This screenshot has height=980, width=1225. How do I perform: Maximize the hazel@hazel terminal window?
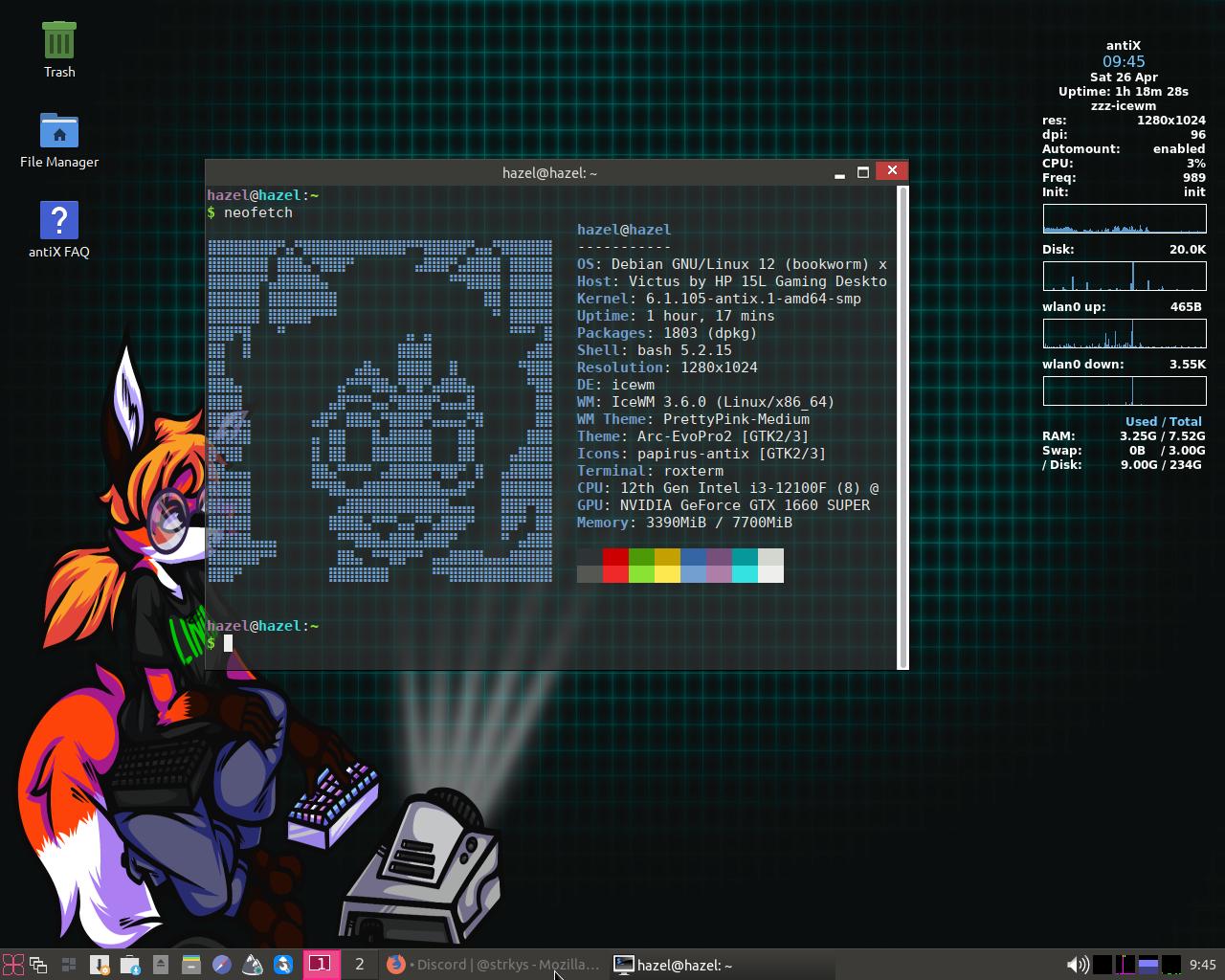coord(863,172)
